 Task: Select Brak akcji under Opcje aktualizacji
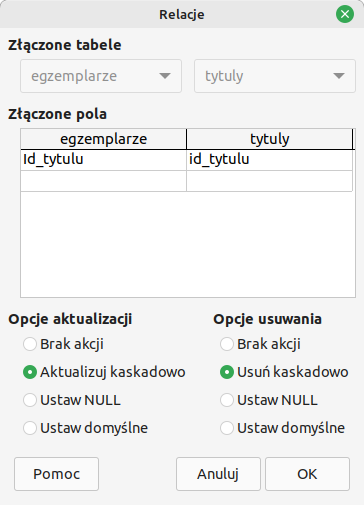[x=63, y=344]
